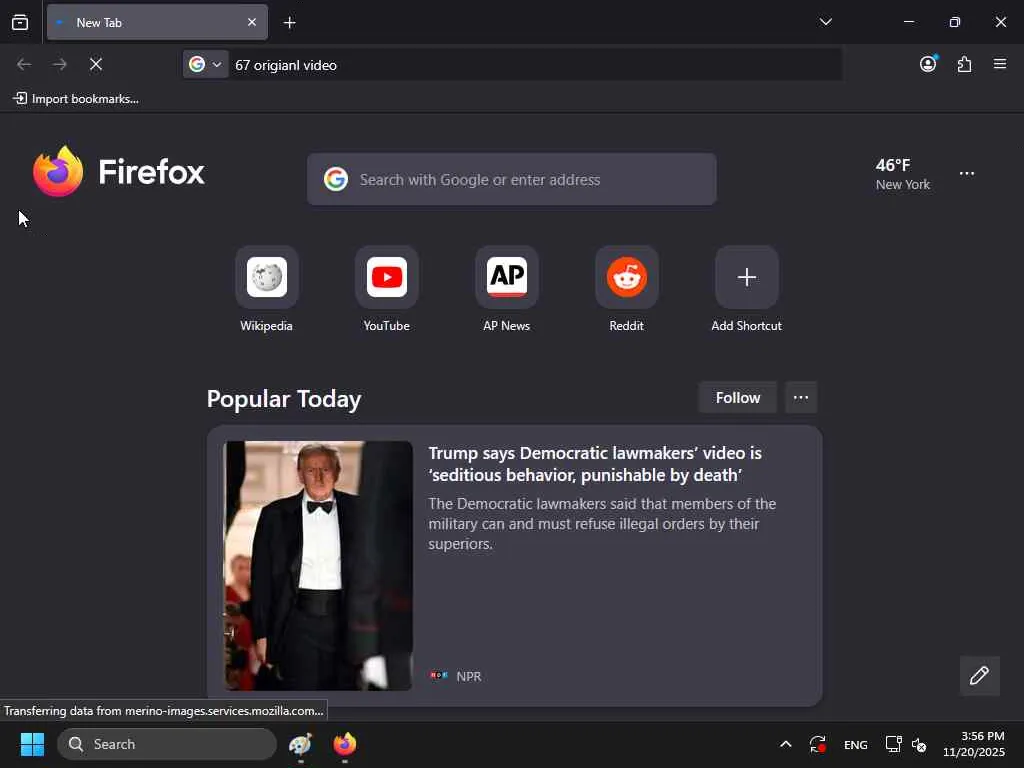Open Firefox View recent browsing icon

click(20, 22)
